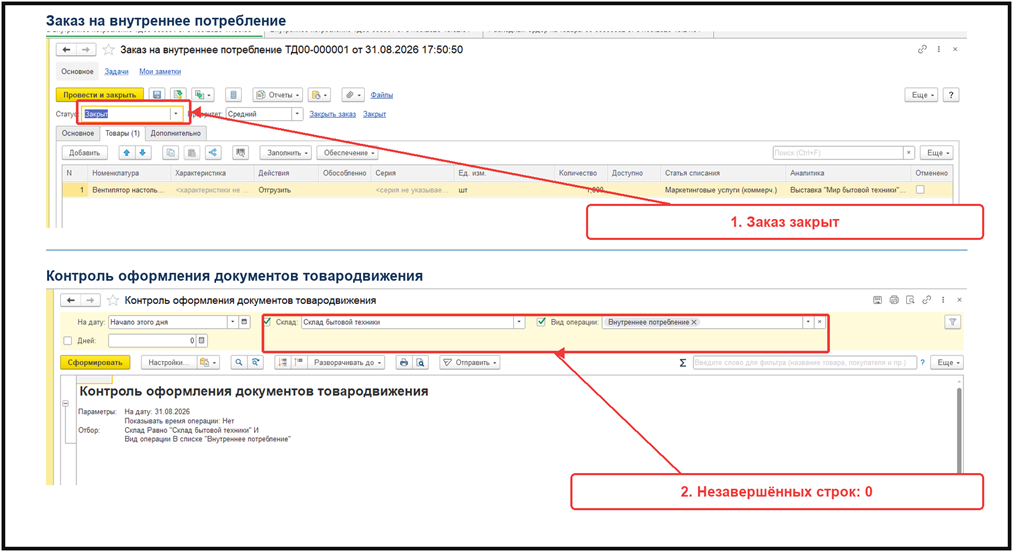Toggle the Отменено checkbox in the first row
This screenshot has height=552, width=1013.
(x=920, y=190)
